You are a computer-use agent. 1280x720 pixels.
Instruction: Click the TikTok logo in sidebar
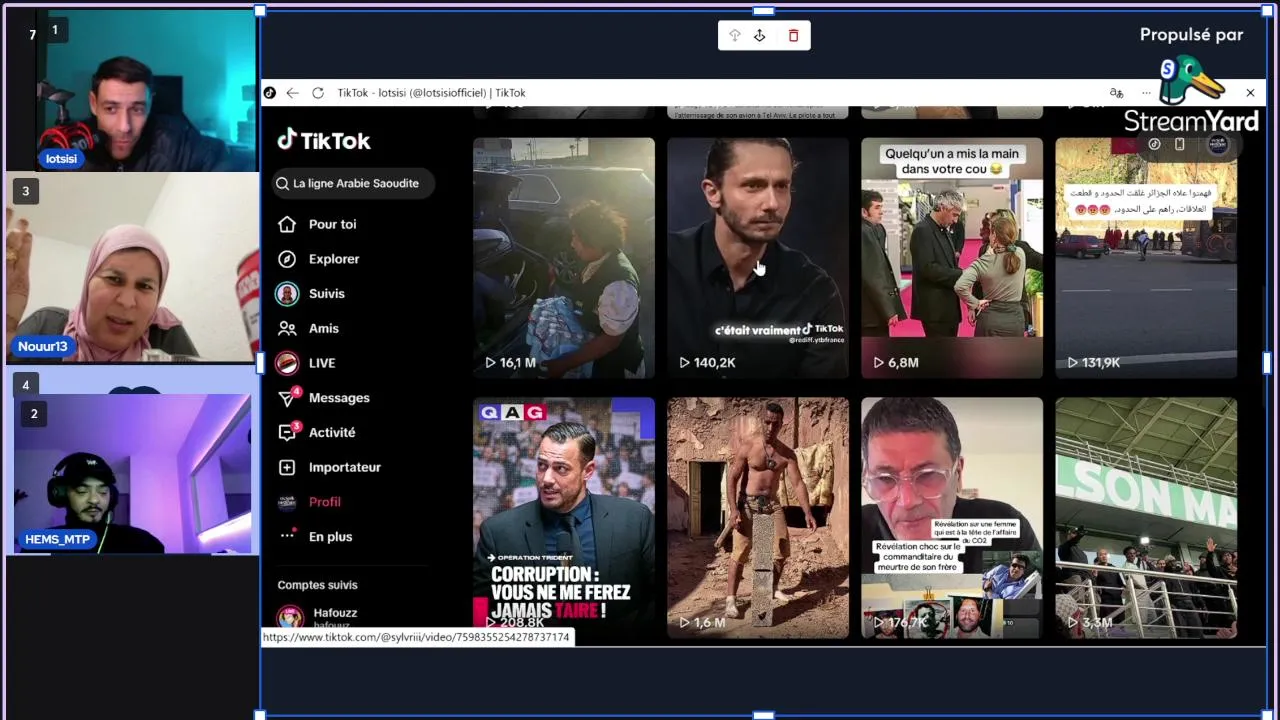[324, 140]
